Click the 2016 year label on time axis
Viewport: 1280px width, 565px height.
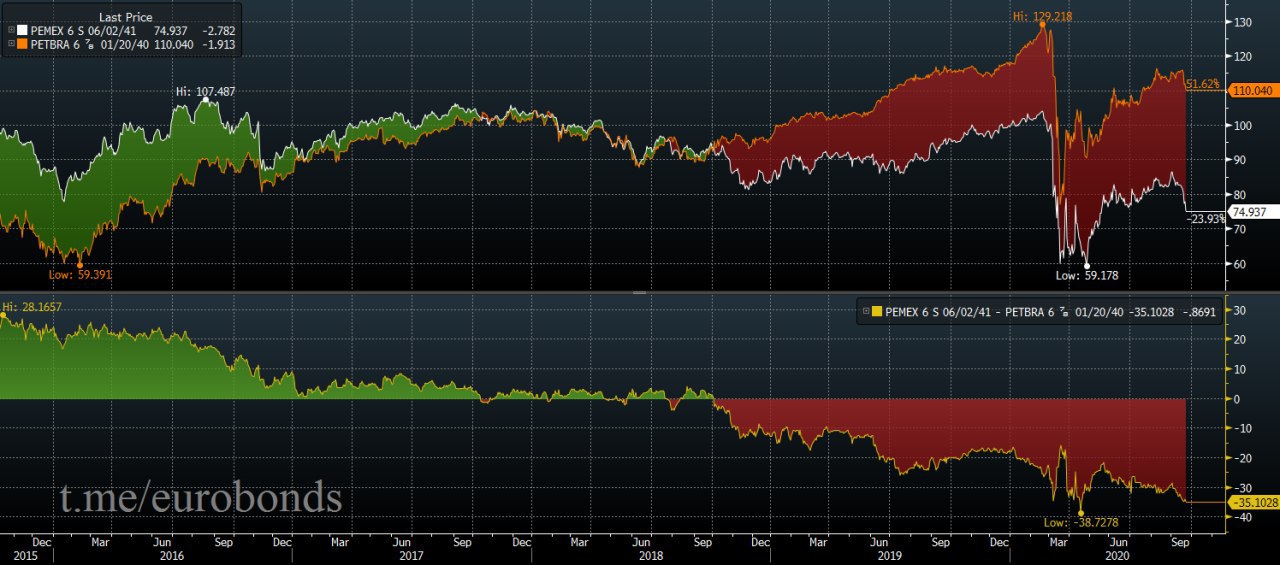pos(174,555)
